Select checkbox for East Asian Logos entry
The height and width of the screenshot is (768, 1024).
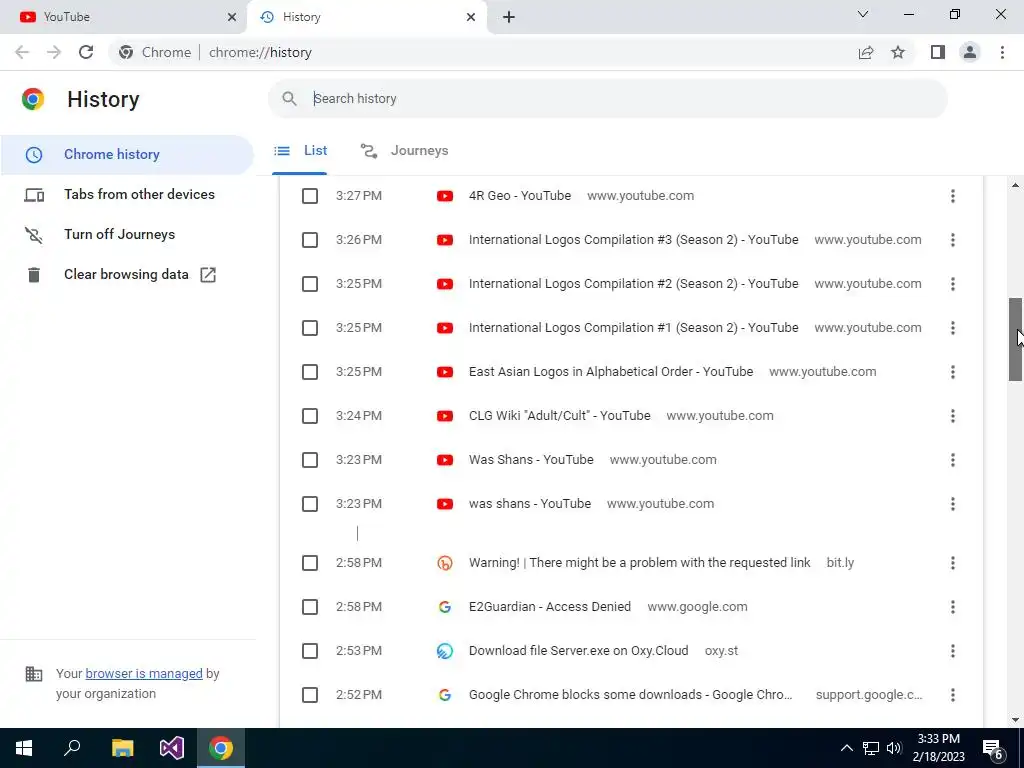(310, 372)
